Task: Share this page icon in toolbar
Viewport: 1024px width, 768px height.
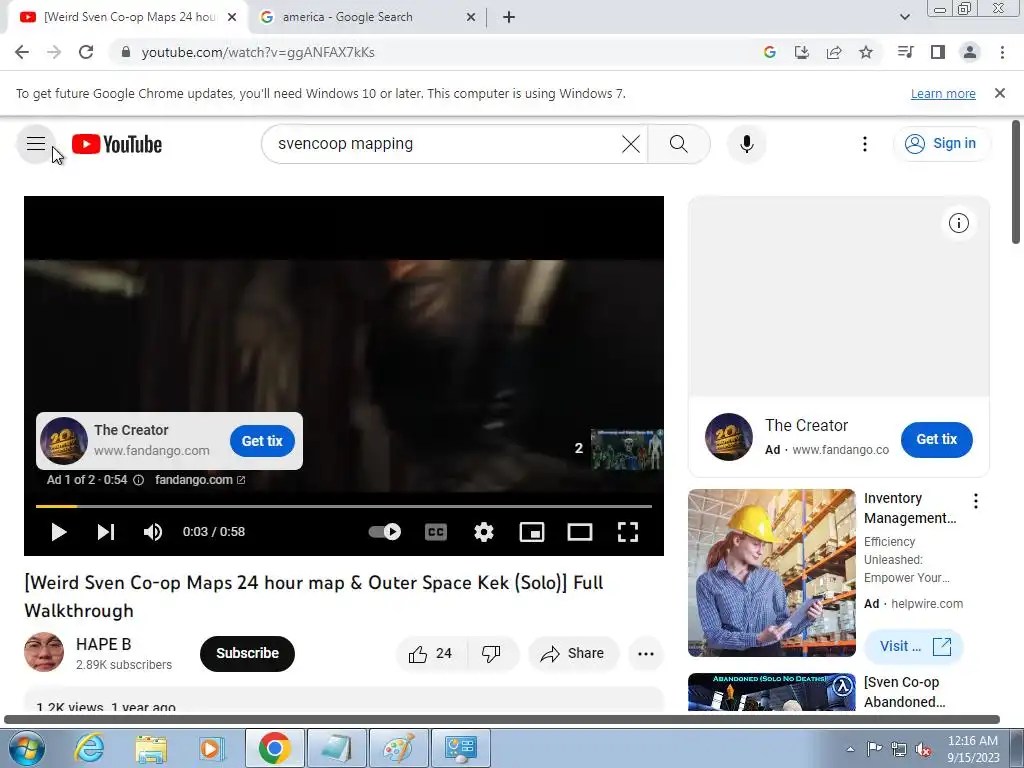Action: tap(834, 52)
